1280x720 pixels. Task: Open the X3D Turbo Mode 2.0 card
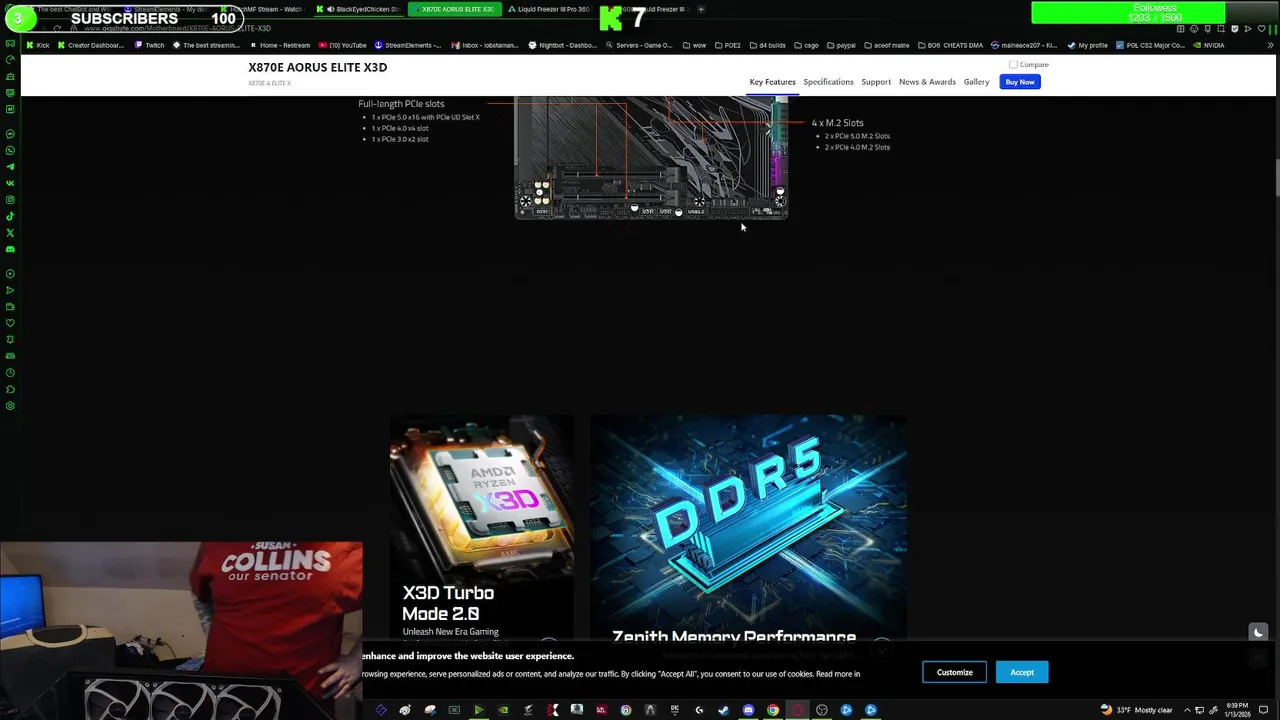point(482,530)
